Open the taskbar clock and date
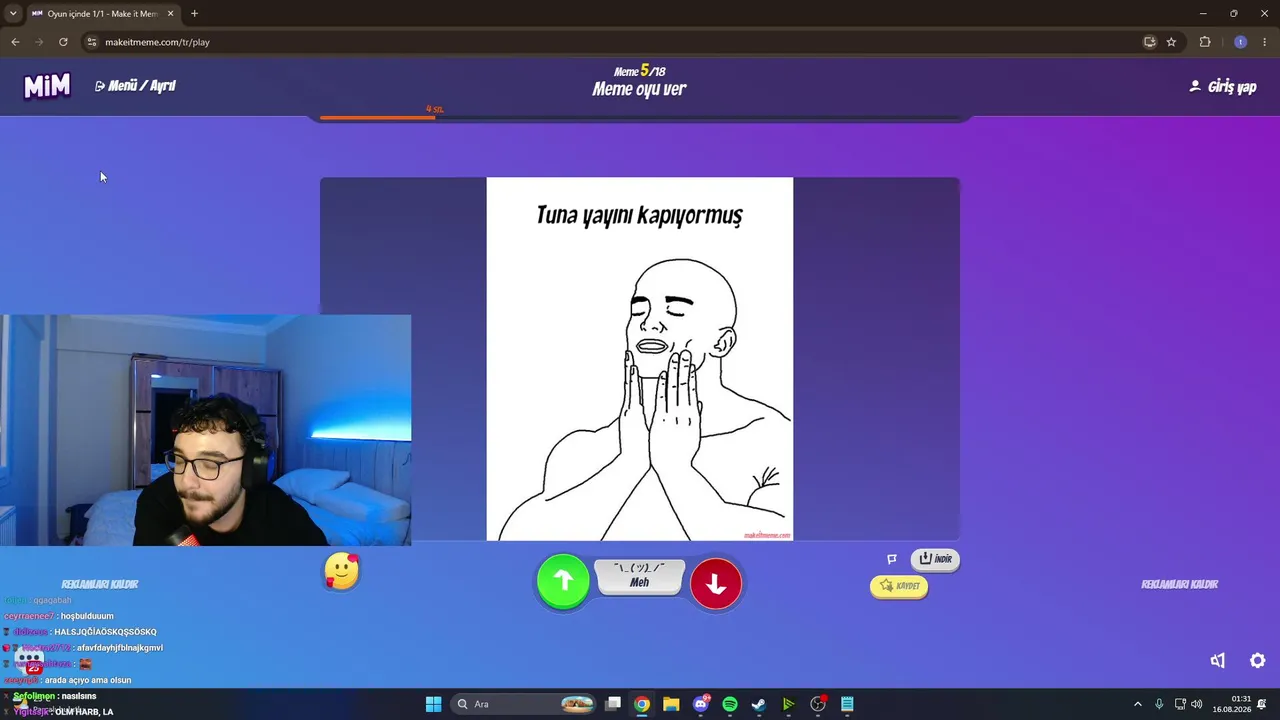This screenshot has width=1280, height=720. tap(1232, 704)
